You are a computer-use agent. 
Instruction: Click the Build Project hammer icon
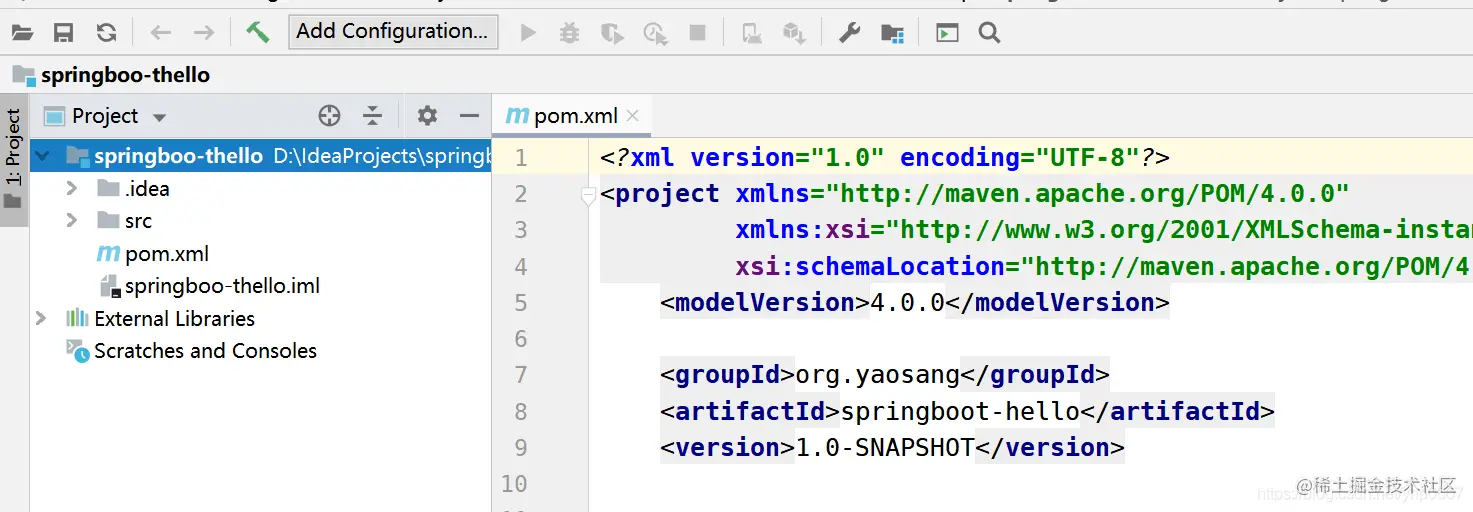click(257, 33)
